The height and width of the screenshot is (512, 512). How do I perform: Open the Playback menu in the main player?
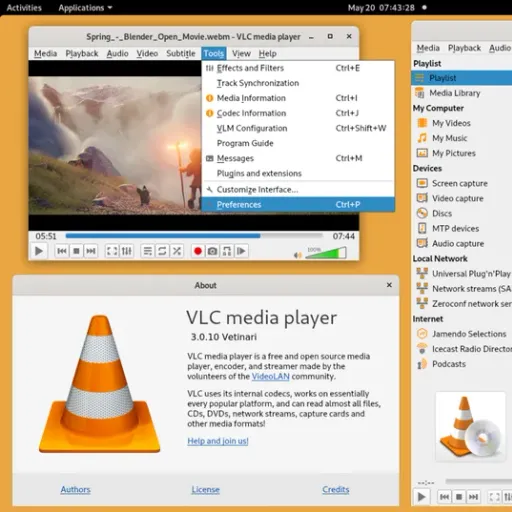point(82,53)
